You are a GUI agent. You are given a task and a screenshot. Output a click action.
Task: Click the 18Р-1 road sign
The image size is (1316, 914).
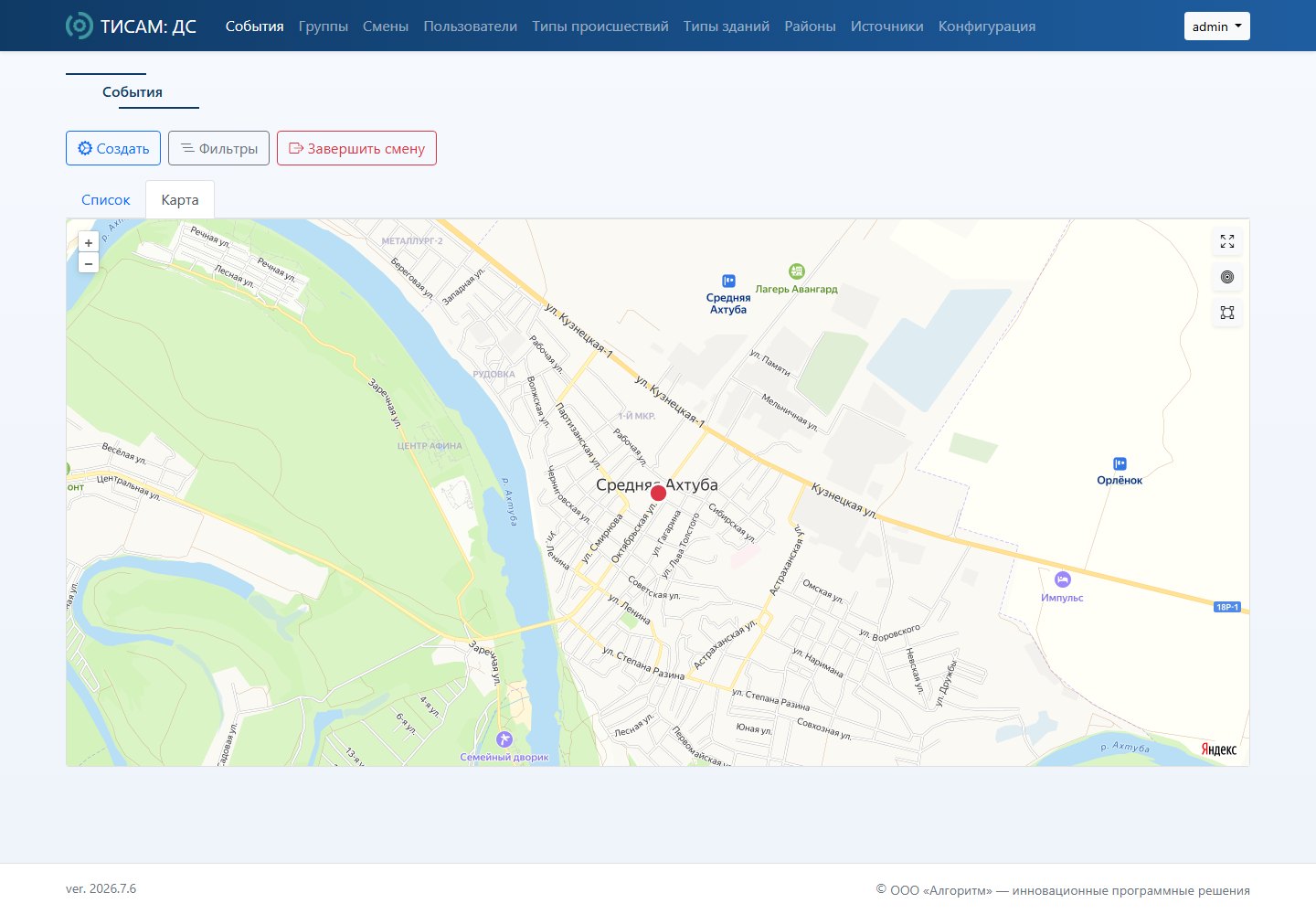[x=1227, y=607]
